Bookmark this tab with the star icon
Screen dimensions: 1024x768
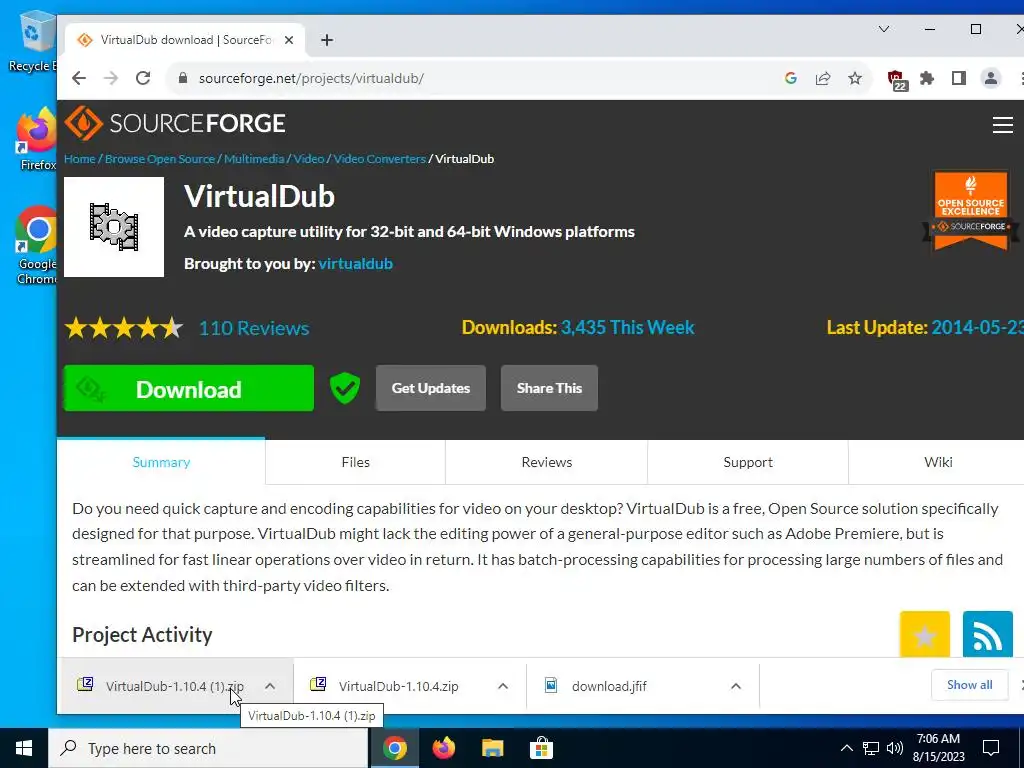pyautogui.click(x=855, y=78)
